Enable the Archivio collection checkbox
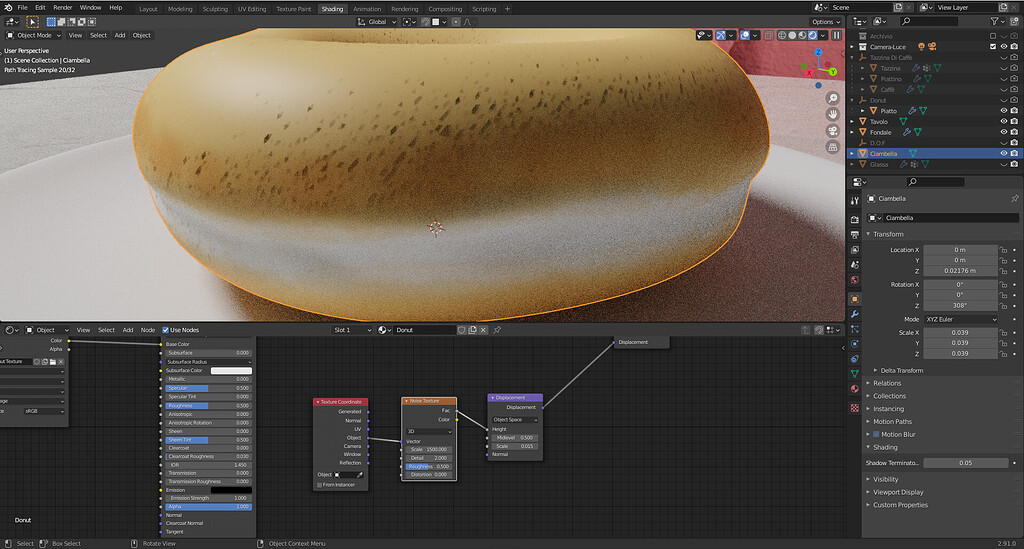This screenshot has width=1024, height=549. point(993,36)
